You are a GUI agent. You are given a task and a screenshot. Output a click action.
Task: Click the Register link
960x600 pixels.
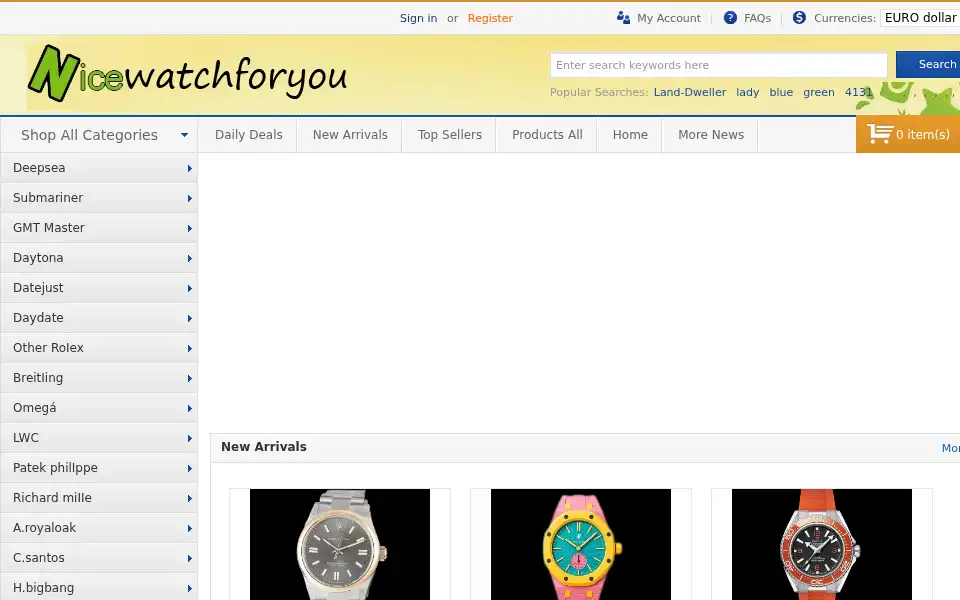point(490,18)
